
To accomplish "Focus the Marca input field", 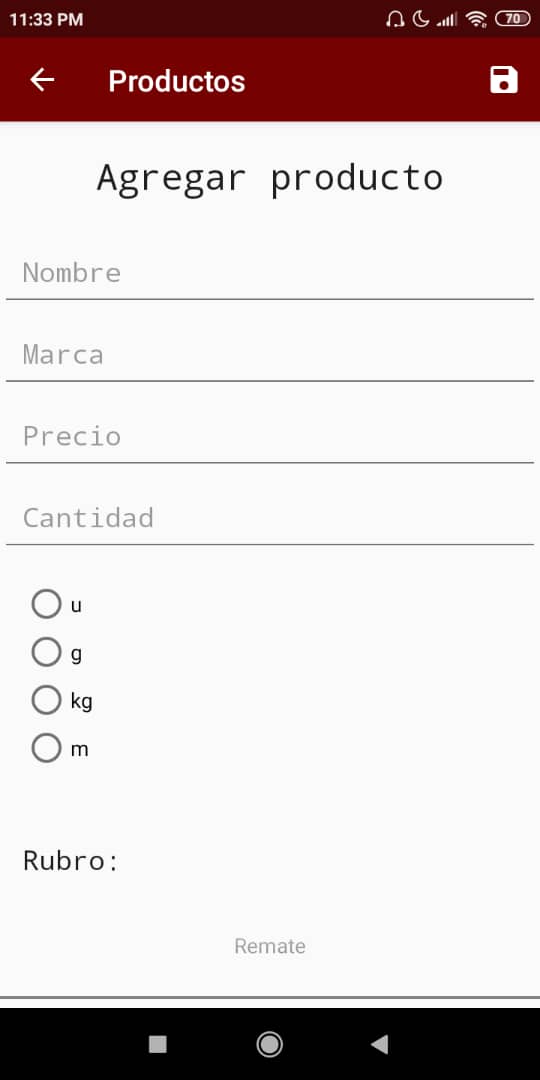I will [x=270, y=355].
